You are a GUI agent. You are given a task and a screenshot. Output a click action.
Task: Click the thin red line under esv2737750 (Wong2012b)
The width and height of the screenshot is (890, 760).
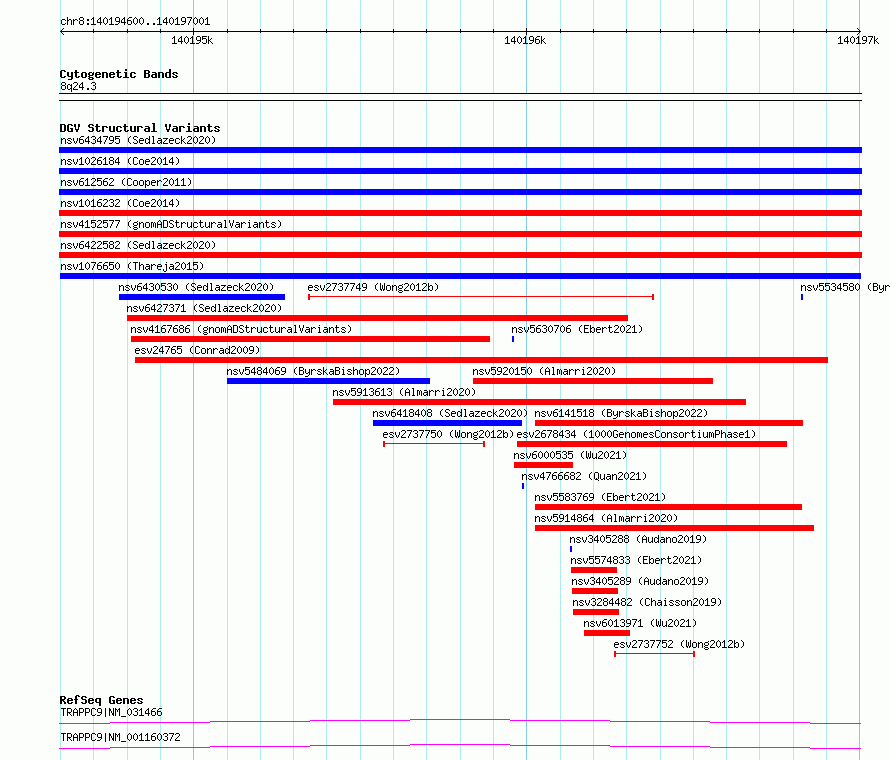(x=434, y=444)
